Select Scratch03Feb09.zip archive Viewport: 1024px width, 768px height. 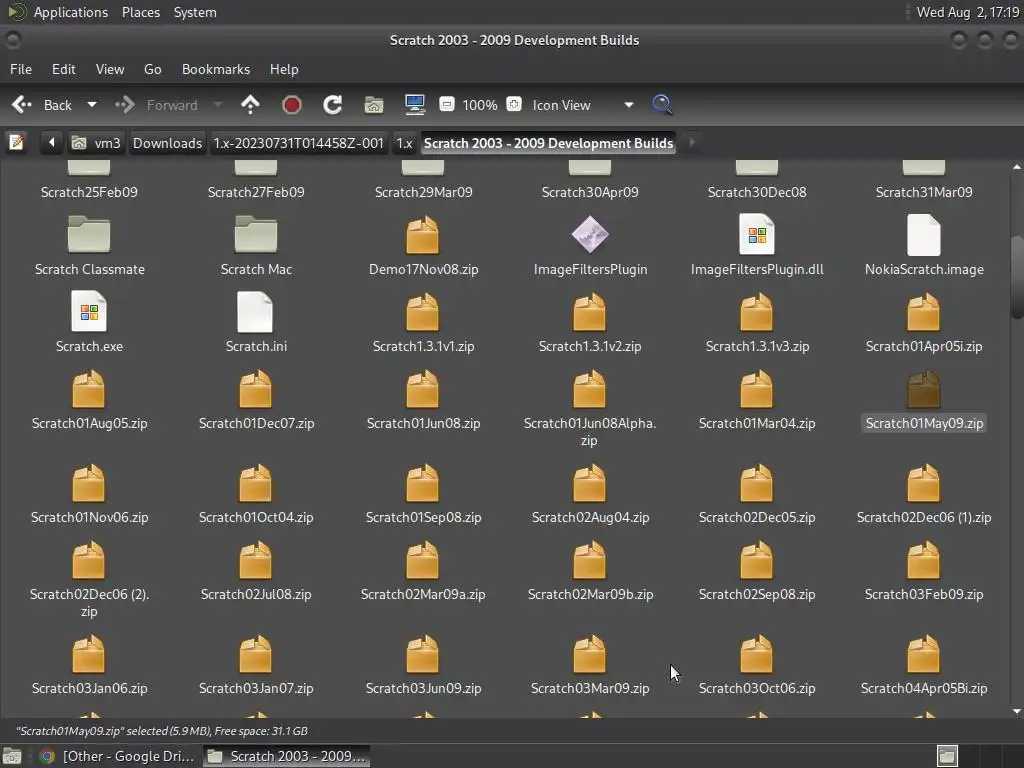pos(924,571)
